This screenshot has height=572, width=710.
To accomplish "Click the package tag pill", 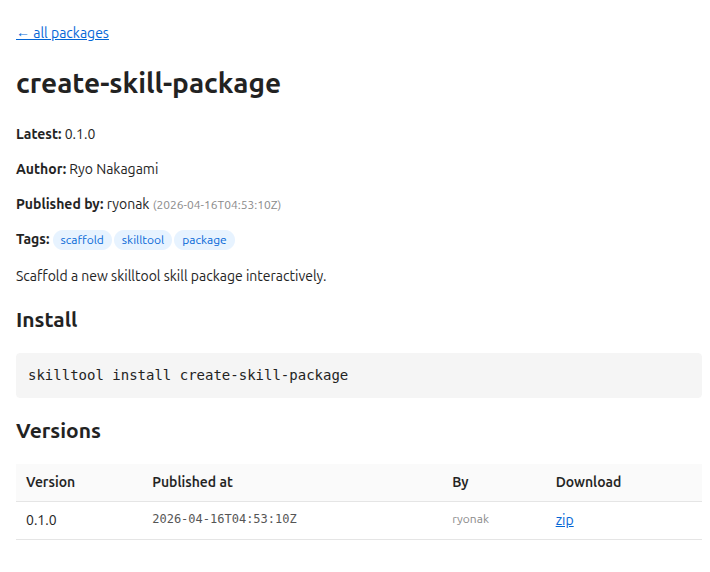I will pos(204,240).
